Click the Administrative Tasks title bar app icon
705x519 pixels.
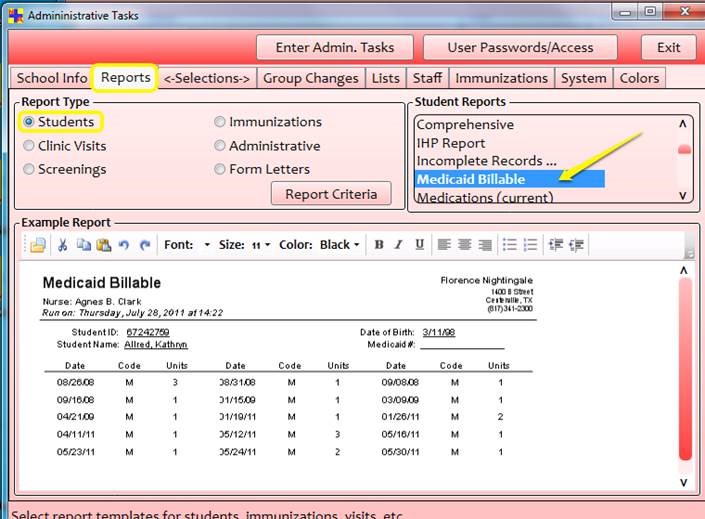tap(16, 15)
